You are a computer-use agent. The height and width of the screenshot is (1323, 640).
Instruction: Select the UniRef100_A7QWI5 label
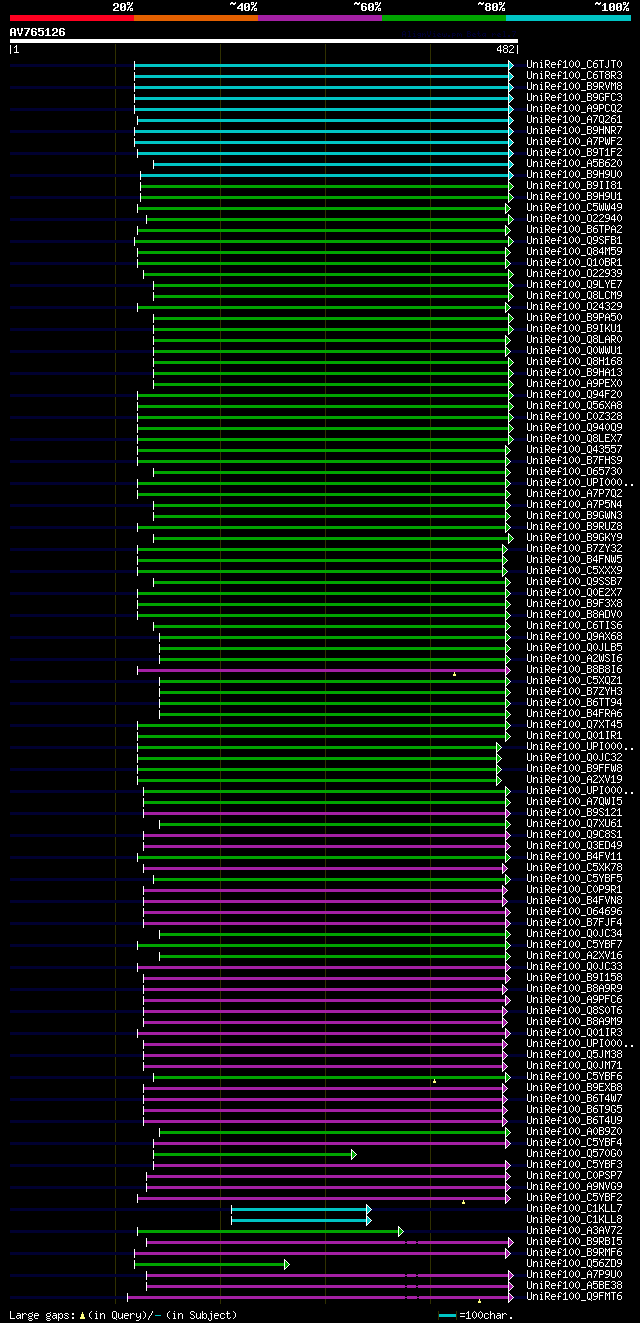[x=575, y=802]
